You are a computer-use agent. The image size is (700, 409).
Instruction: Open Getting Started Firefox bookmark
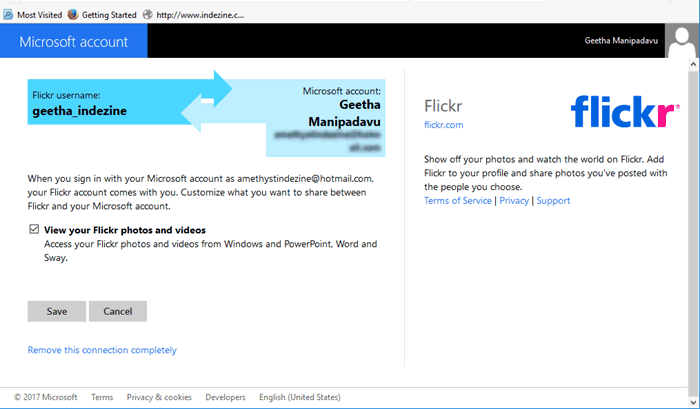(x=102, y=15)
